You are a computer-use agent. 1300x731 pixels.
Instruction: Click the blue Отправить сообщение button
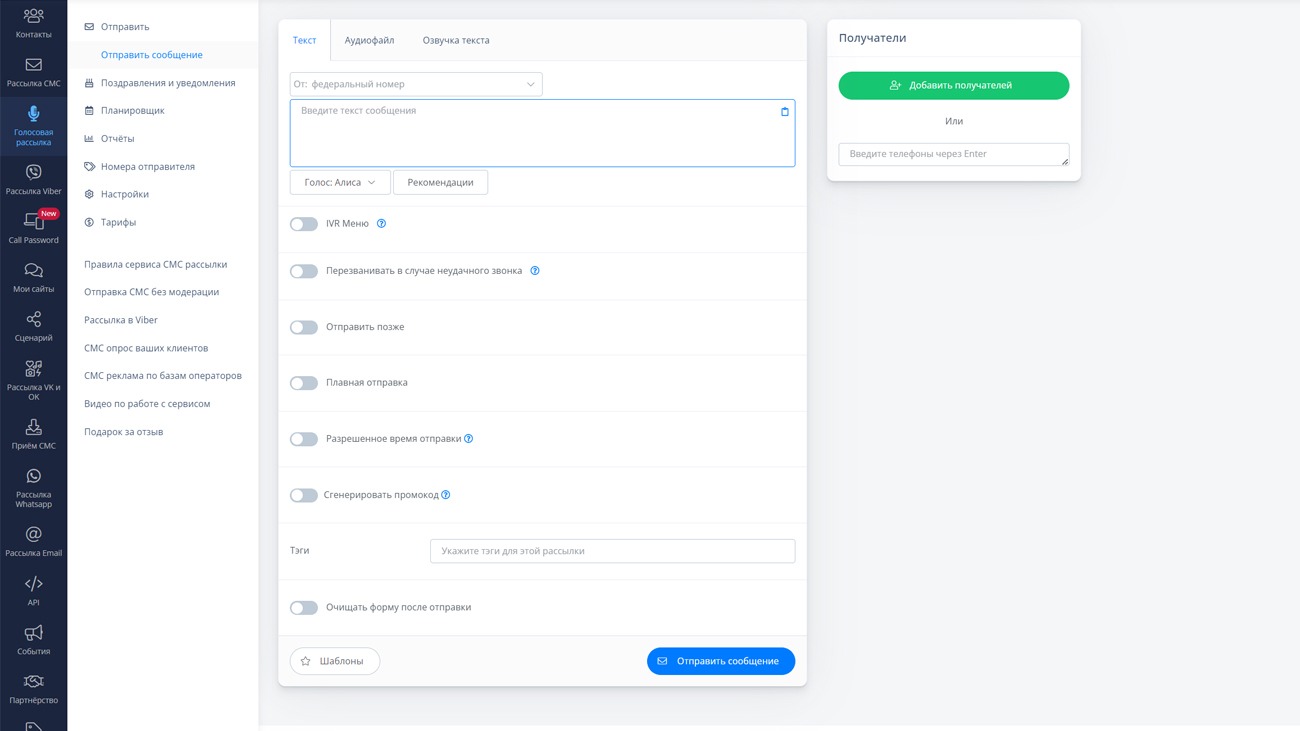[720, 661]
